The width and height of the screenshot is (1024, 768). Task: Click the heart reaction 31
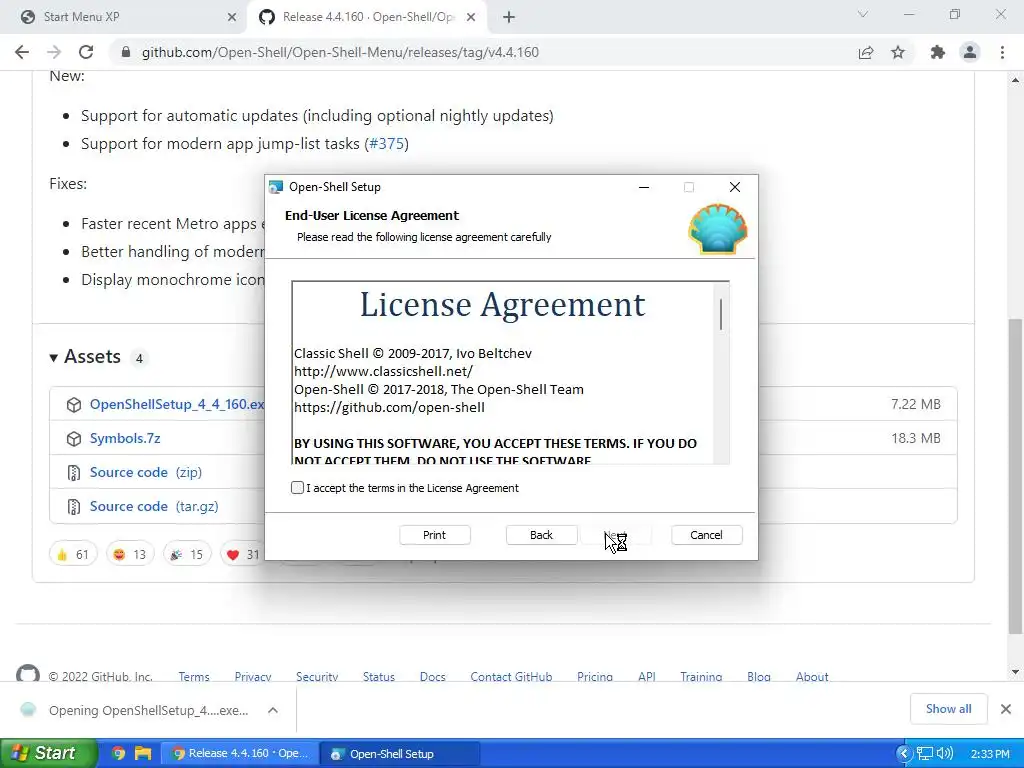243,554
